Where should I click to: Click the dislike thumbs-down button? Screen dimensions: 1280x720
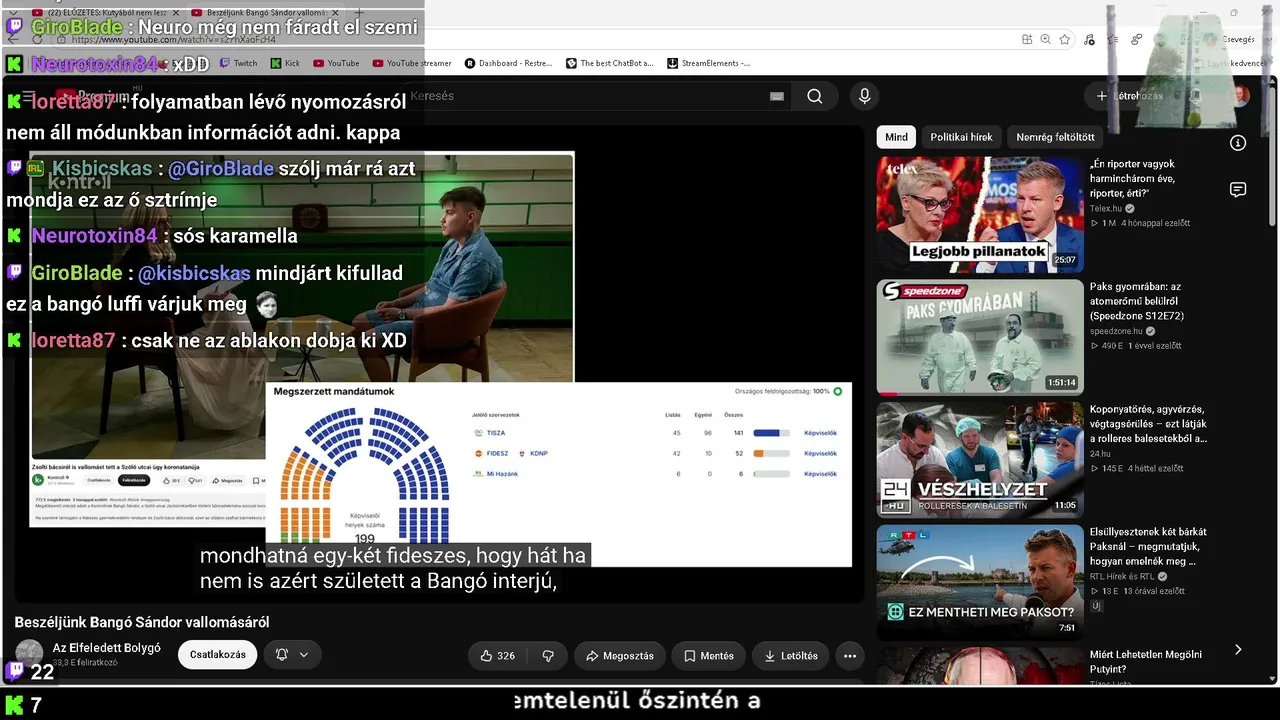[547, 656]
